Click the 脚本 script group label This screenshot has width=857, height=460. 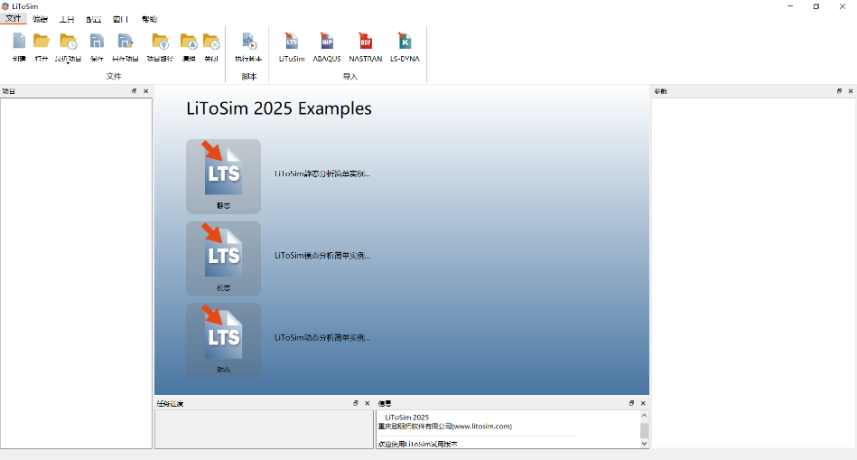[x=249, y=76]
